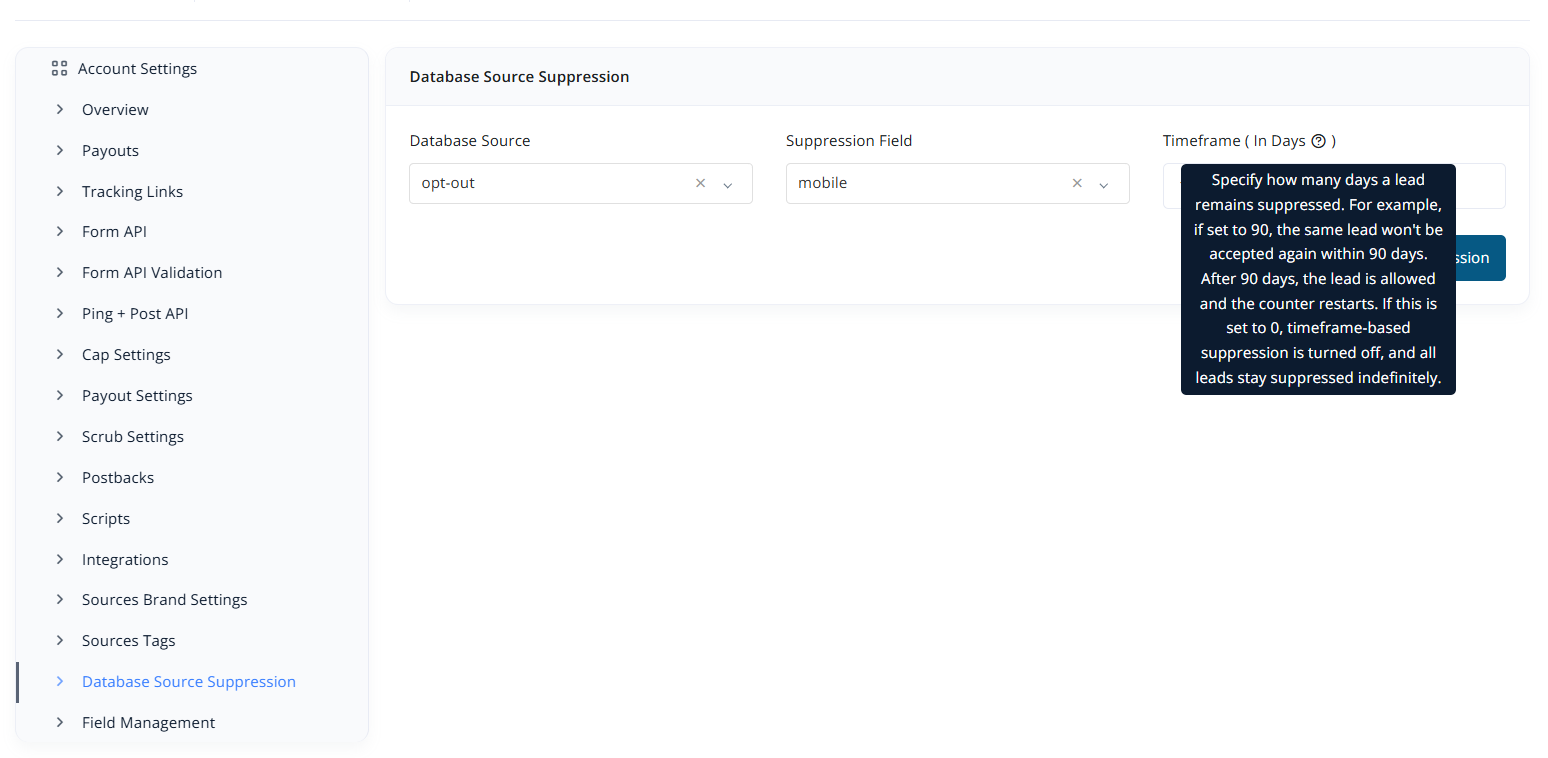Expand the chevron next to Overview
The image size is (1548, 758).
click(x=60, y=109)
